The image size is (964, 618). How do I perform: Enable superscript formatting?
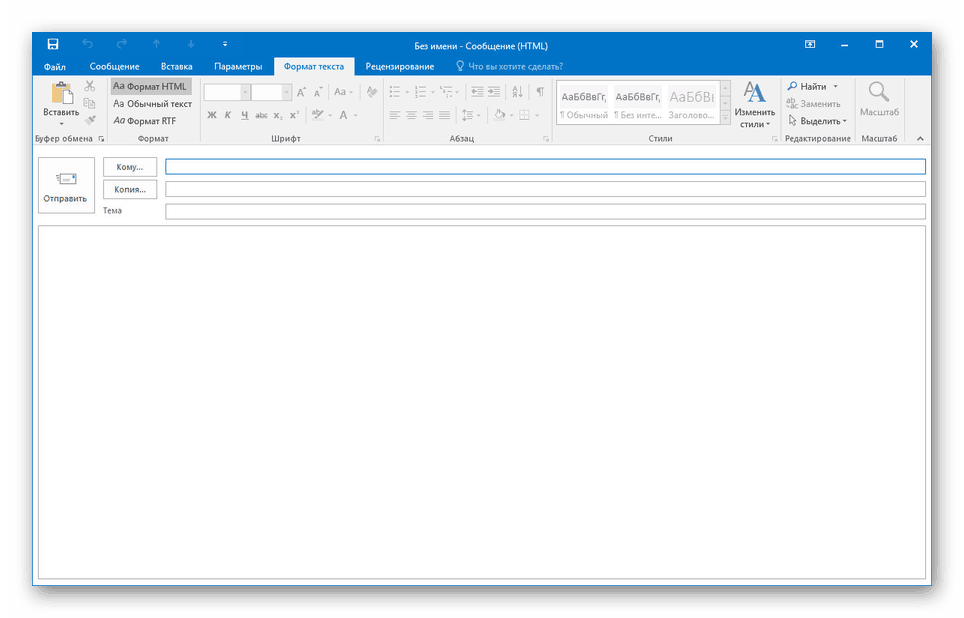(x=294, y=114)
